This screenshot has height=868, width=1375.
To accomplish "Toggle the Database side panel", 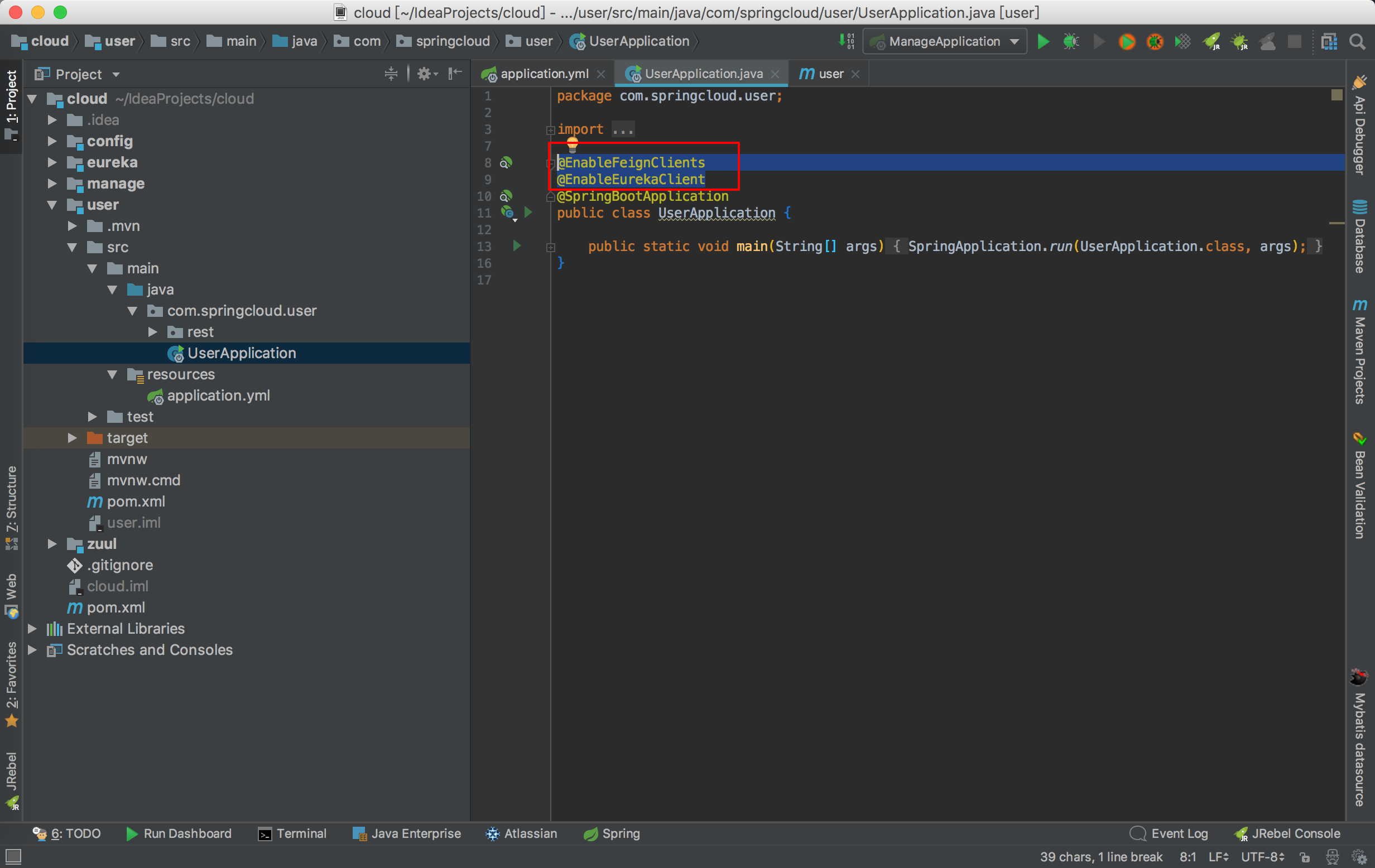I will 1360,237.
